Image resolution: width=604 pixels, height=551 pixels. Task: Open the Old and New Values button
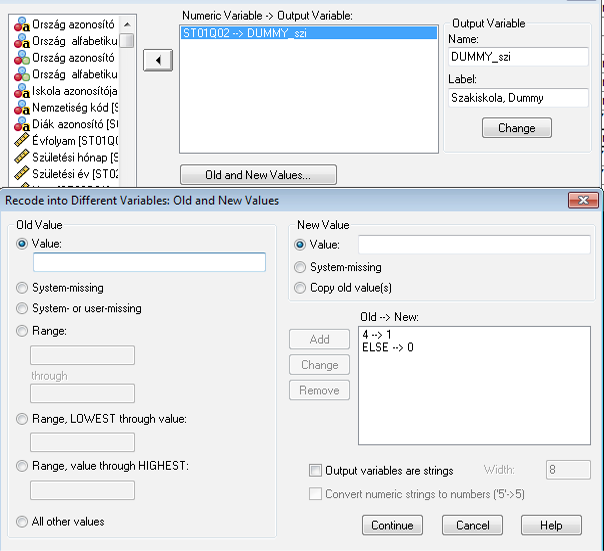(x=258, y=175)
